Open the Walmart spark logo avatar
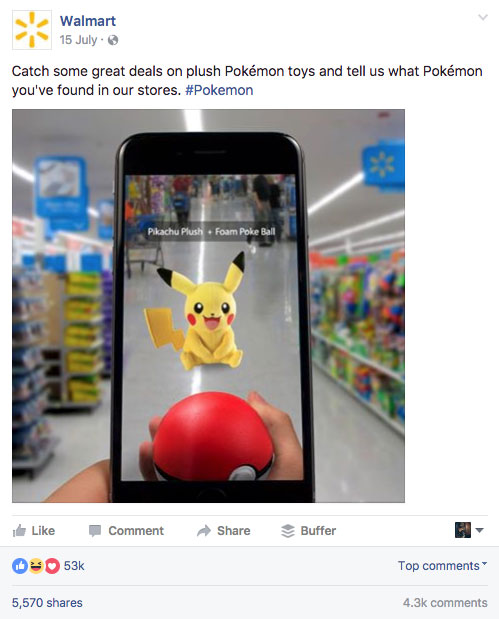Viewport: 499px width, 619px height. pyautogui.click(x=32, y=30)
